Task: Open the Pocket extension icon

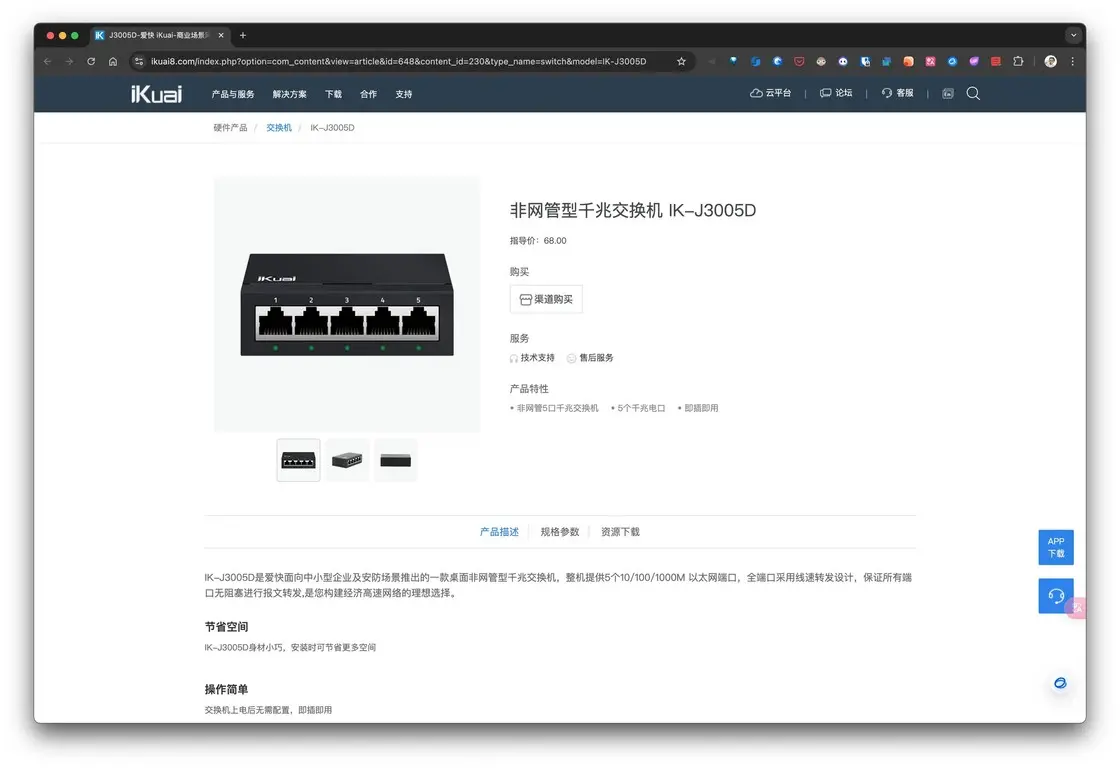Action: tap(799, 61)
